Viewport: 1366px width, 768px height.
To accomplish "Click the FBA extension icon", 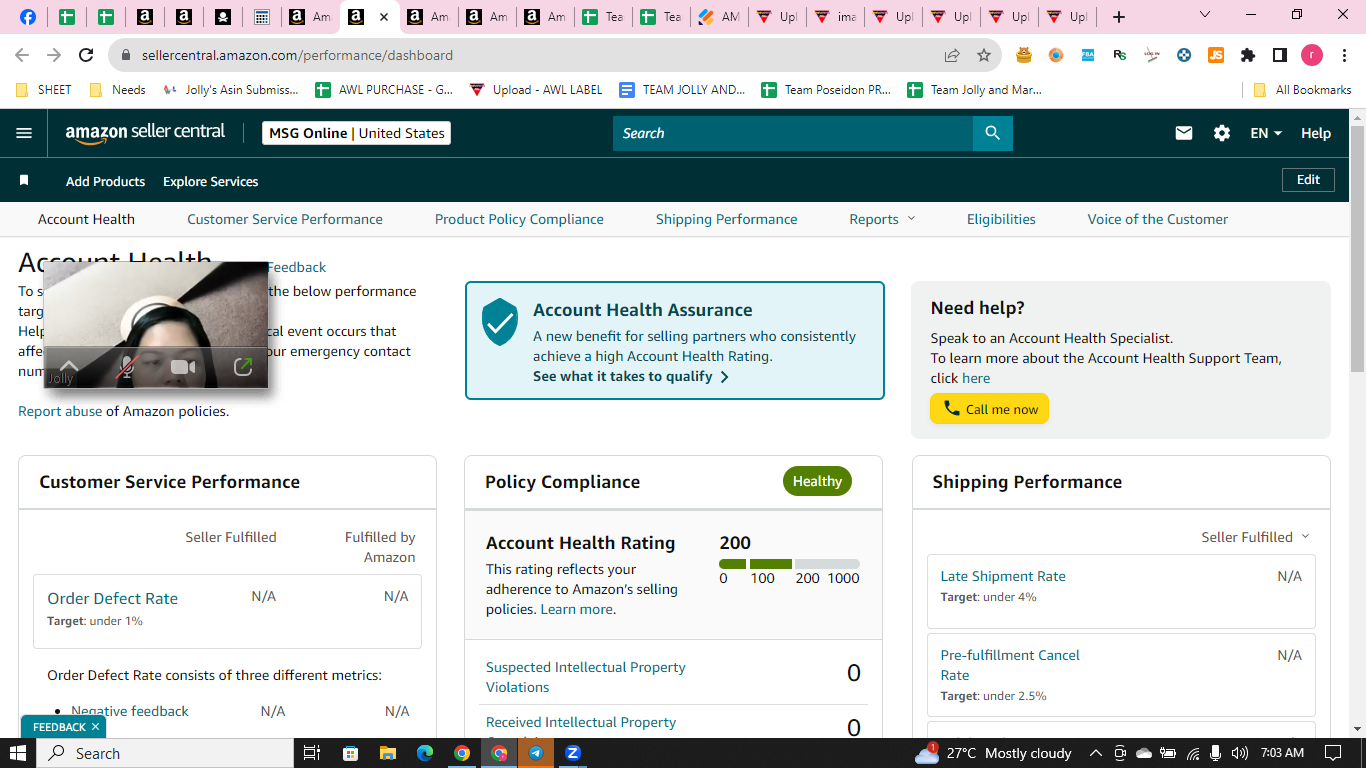I will [1088, 55].
